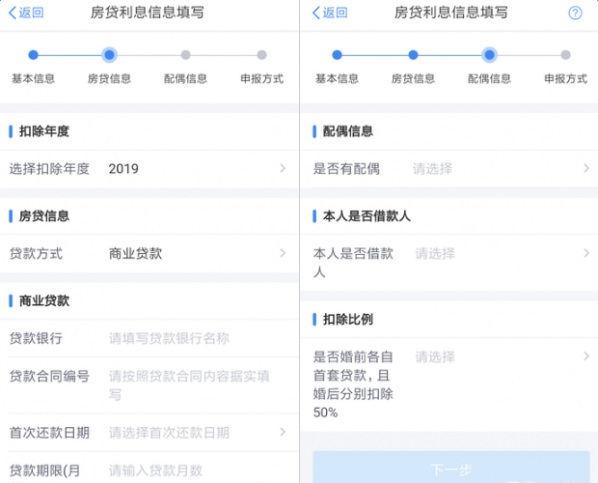Tap 请选择首次还款日期 placeholder text
The height and width of the screenshot is (483, 598).
(x=169, y=433)
